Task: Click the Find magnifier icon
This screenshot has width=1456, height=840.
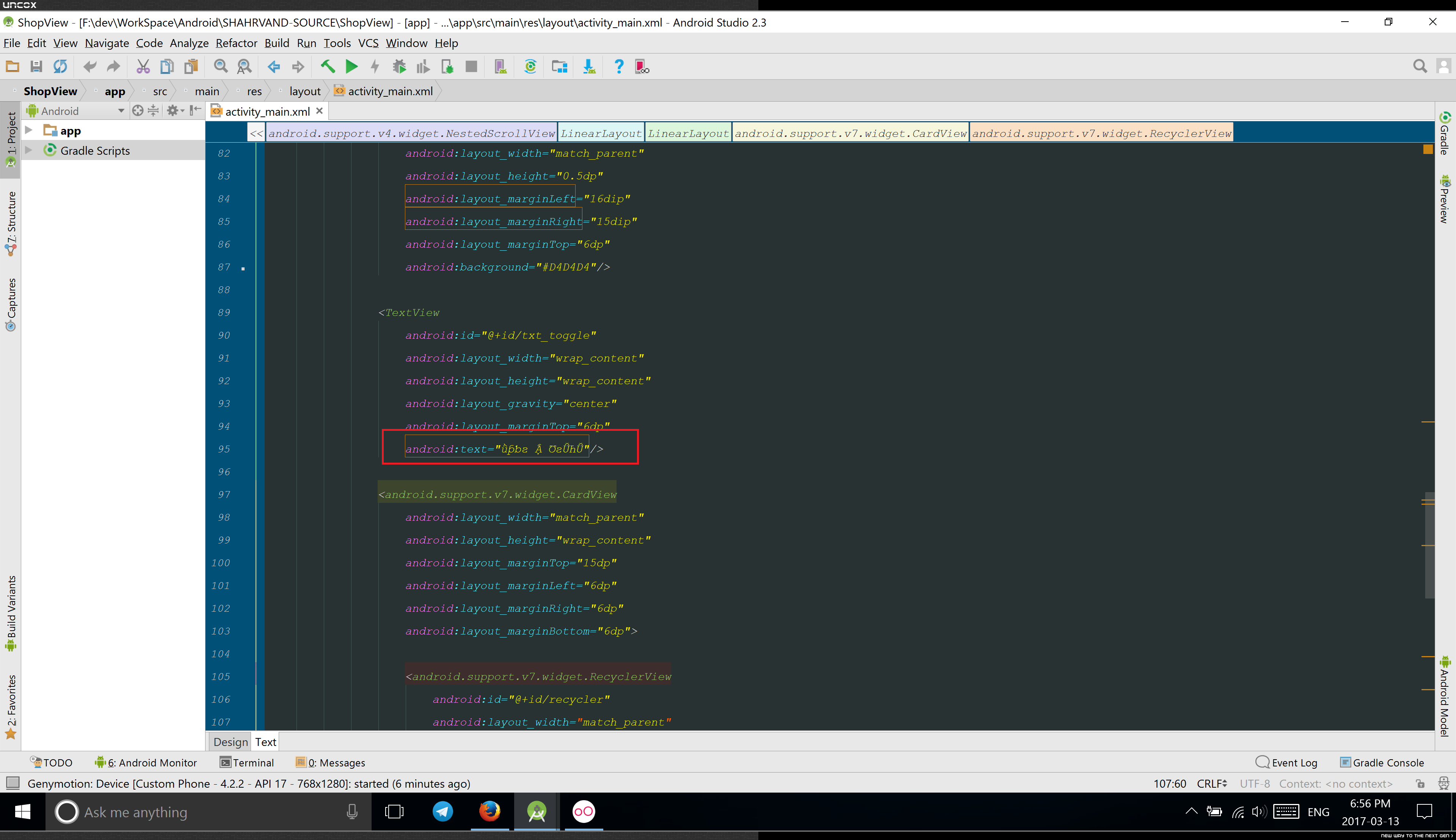Action: coord(220,66)
